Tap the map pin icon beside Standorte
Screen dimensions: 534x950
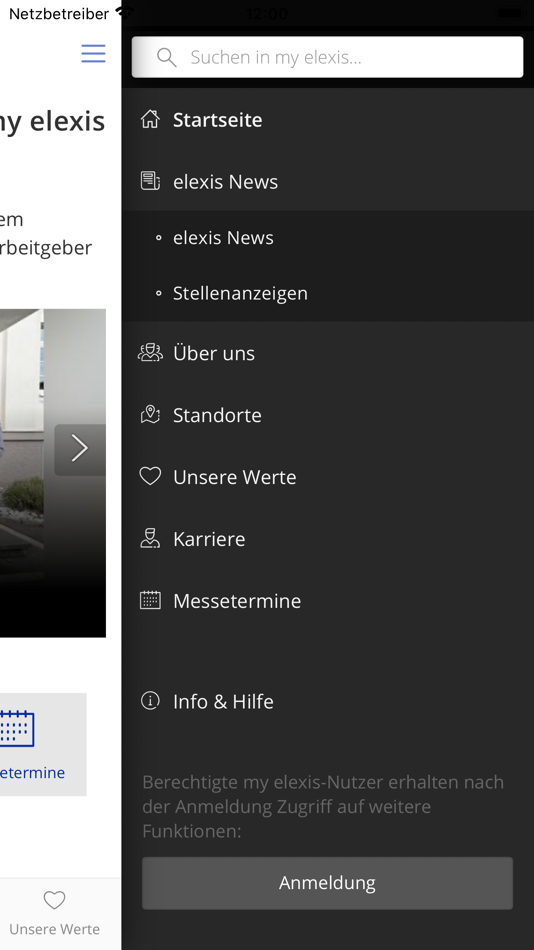pyautogui.click(x=150, y=414)
